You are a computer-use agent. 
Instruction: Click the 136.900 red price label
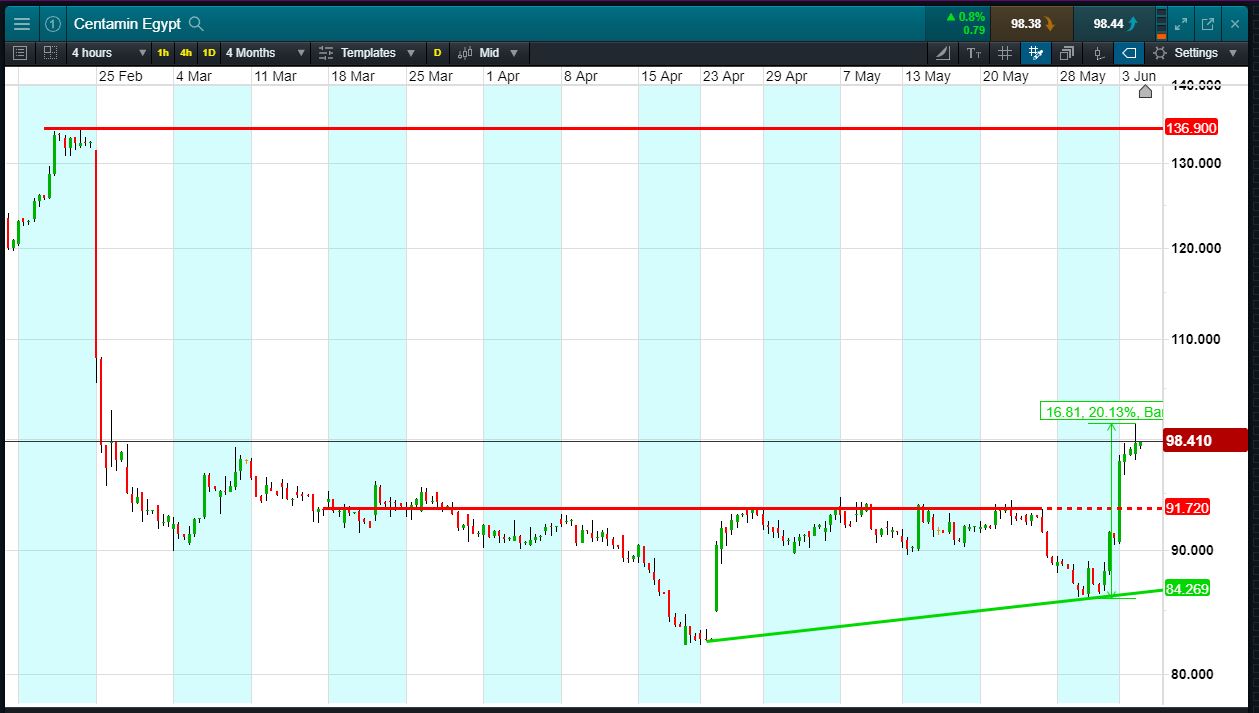point(1191,128)
